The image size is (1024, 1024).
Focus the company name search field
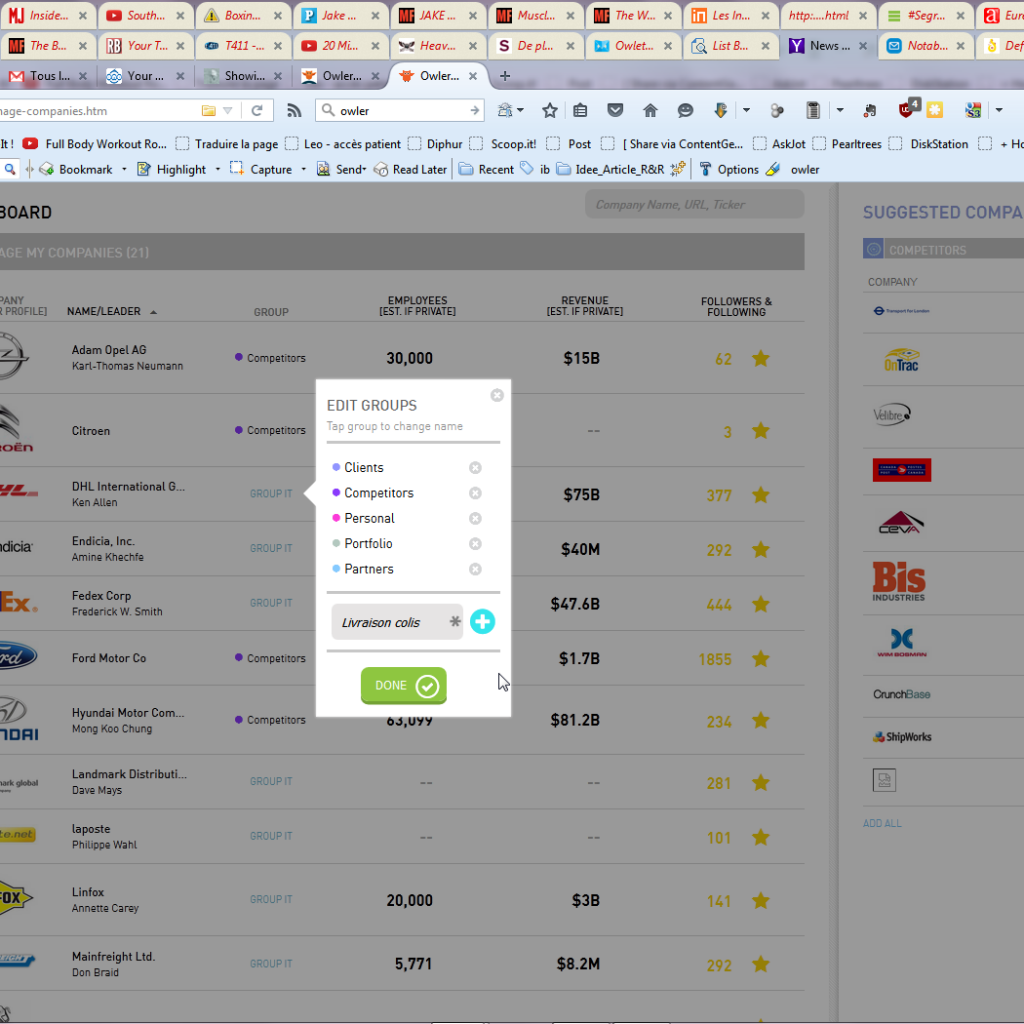point(694,204)
